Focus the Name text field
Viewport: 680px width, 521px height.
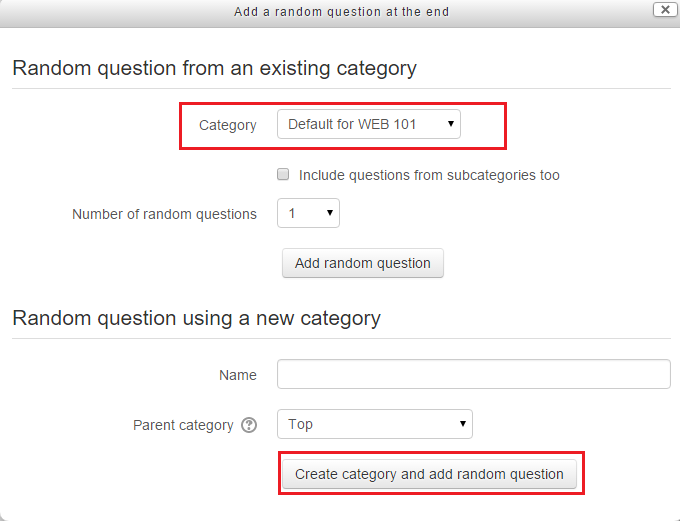coord(473,374)
